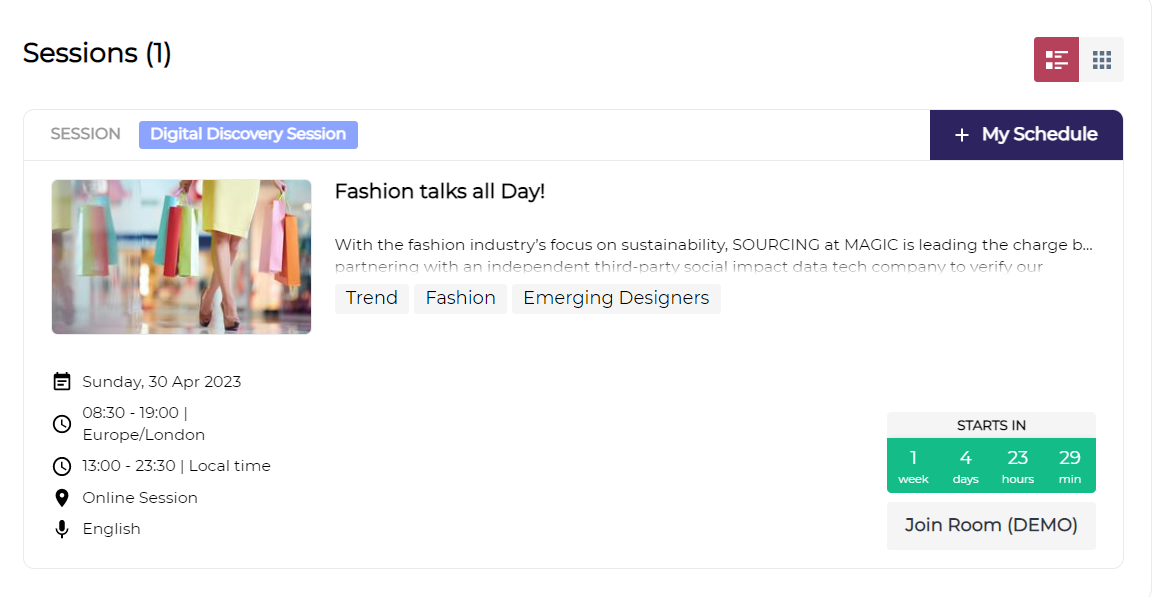This screenshot has height=597, width=1153.
Task: Open the shopping bags session thumbnail
Action: pos(181,257)
